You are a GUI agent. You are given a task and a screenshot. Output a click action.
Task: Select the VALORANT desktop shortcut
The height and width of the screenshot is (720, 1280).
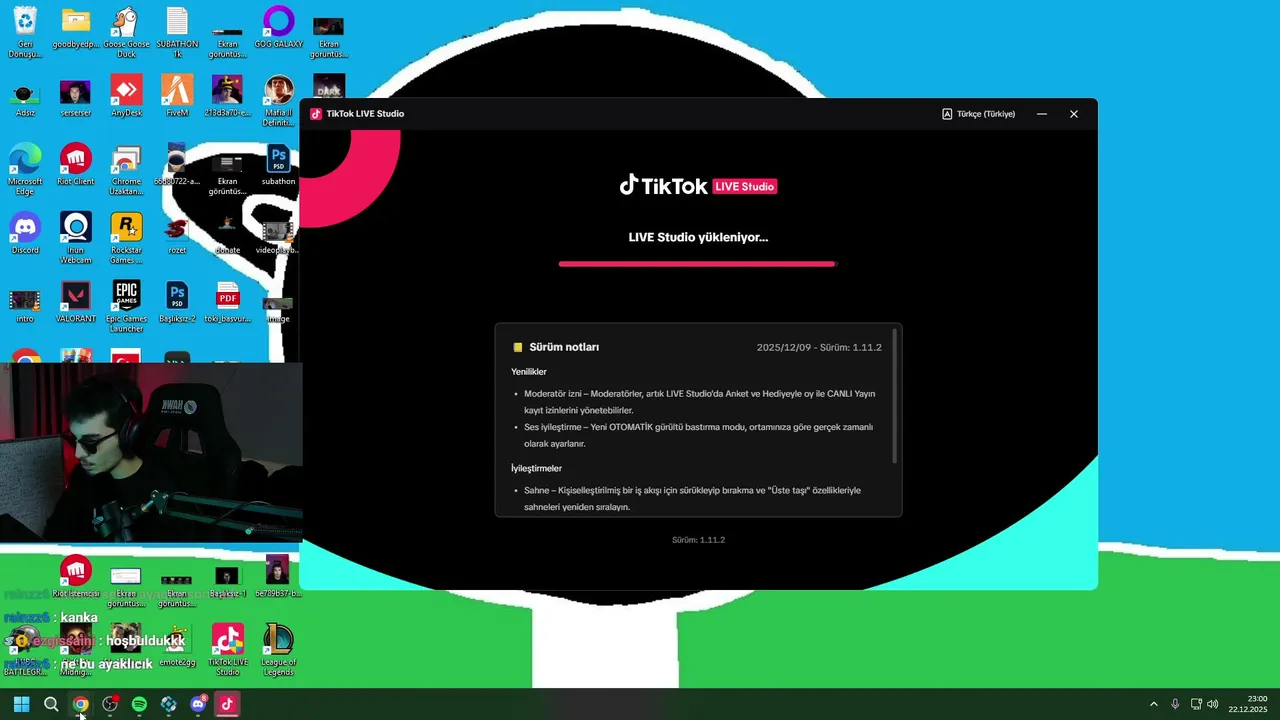coord(76,302)
